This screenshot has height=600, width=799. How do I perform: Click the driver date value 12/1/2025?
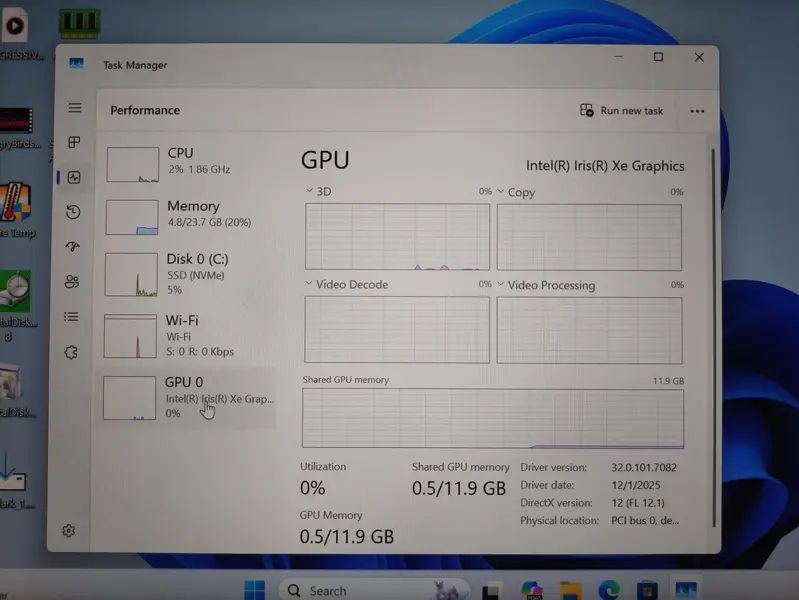(635, 485)
